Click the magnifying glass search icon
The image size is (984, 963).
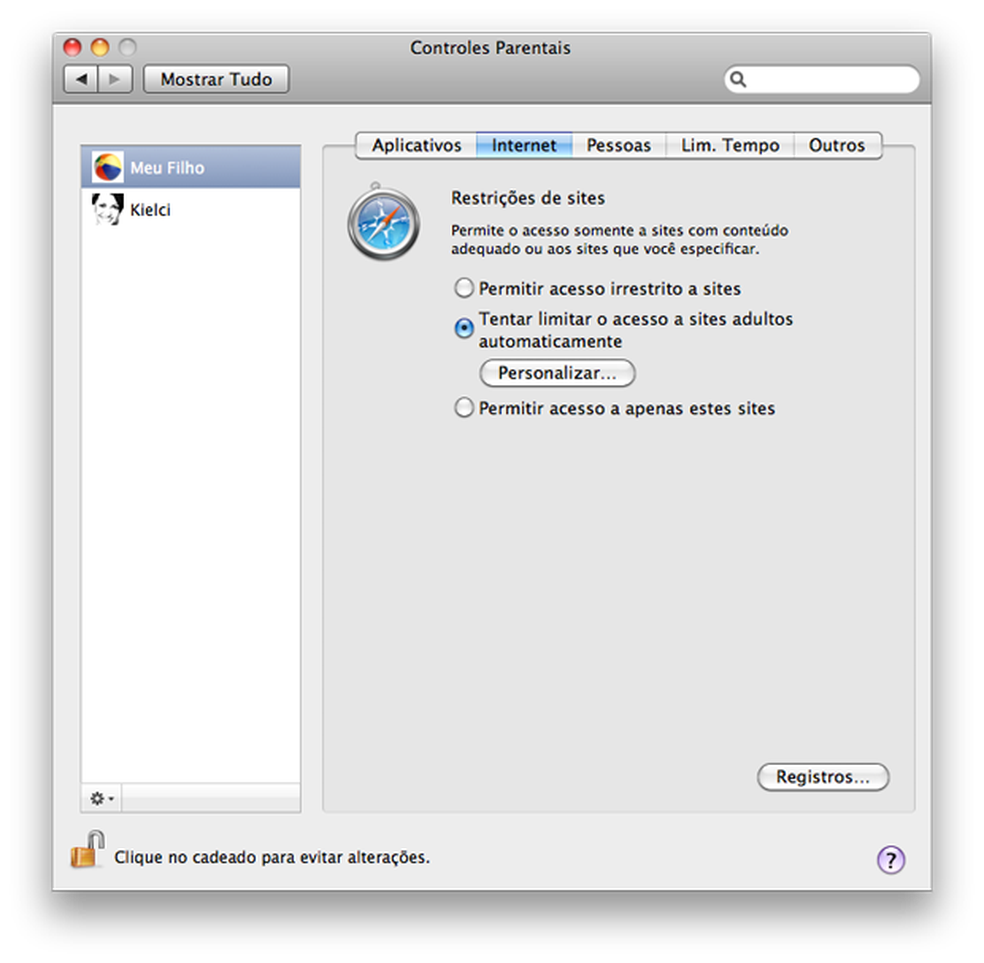738,79
